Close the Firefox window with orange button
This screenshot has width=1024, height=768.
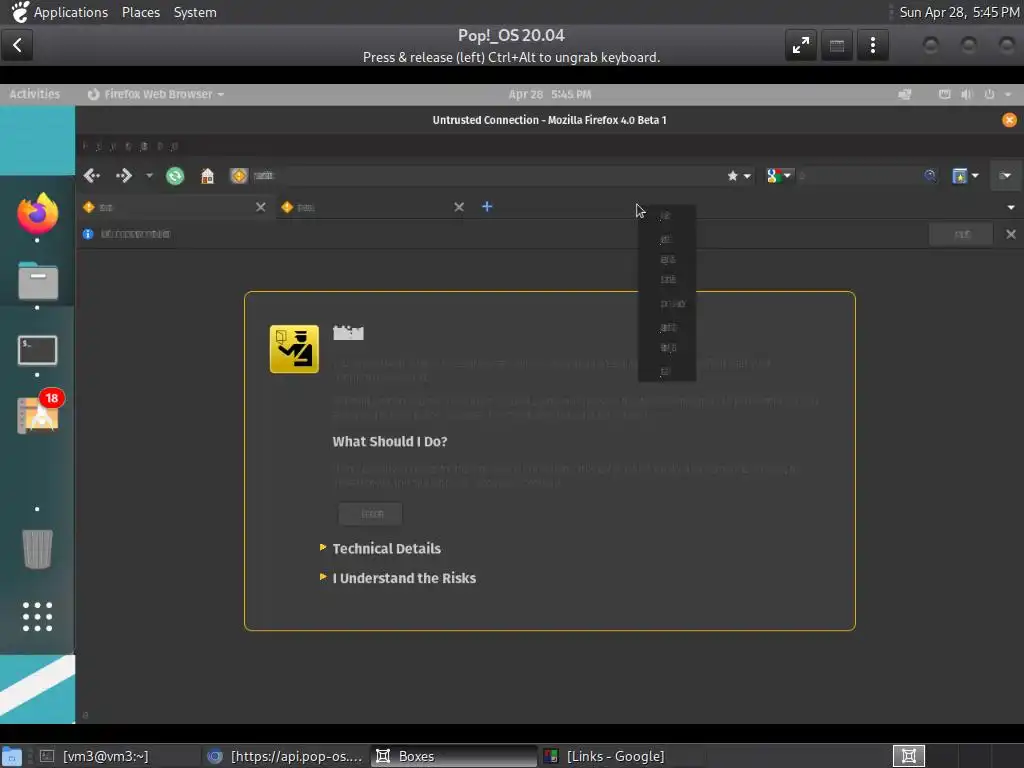[1010, 120]
